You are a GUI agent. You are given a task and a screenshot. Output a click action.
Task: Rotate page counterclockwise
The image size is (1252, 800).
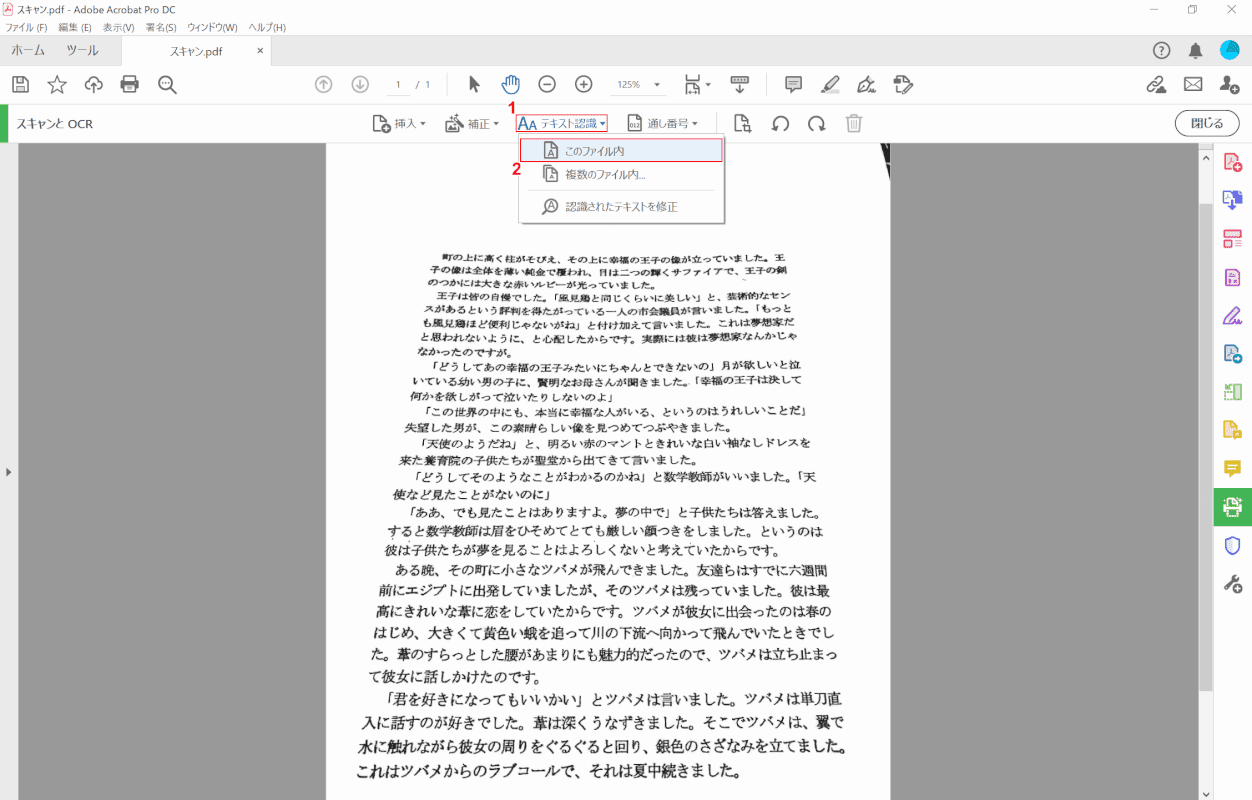(781, 124)
